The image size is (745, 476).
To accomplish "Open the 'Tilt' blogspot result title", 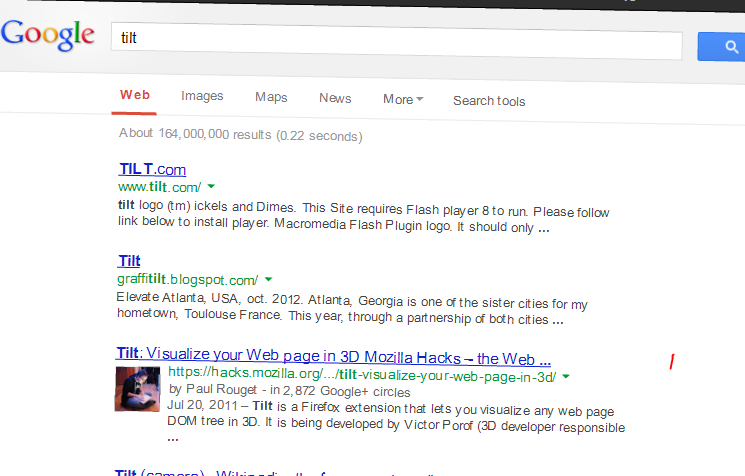I will pyautogui.click(x=129, y=262).
